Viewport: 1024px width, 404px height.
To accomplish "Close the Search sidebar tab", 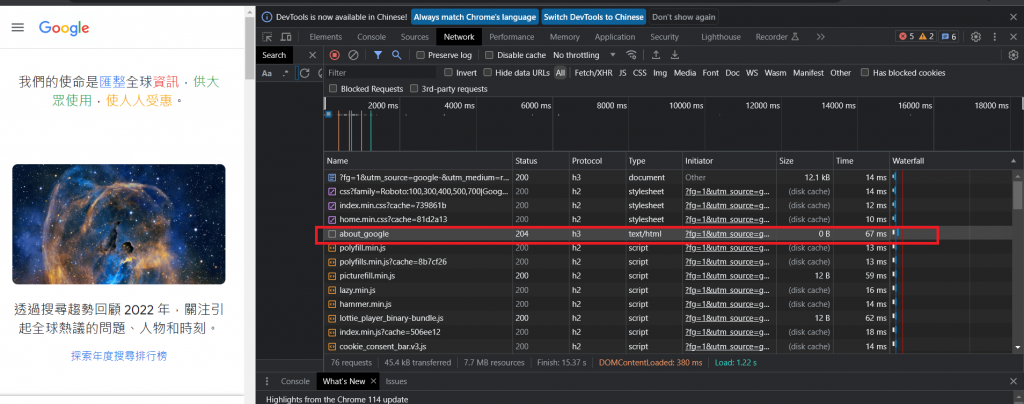I will click(x=312, y=55).
